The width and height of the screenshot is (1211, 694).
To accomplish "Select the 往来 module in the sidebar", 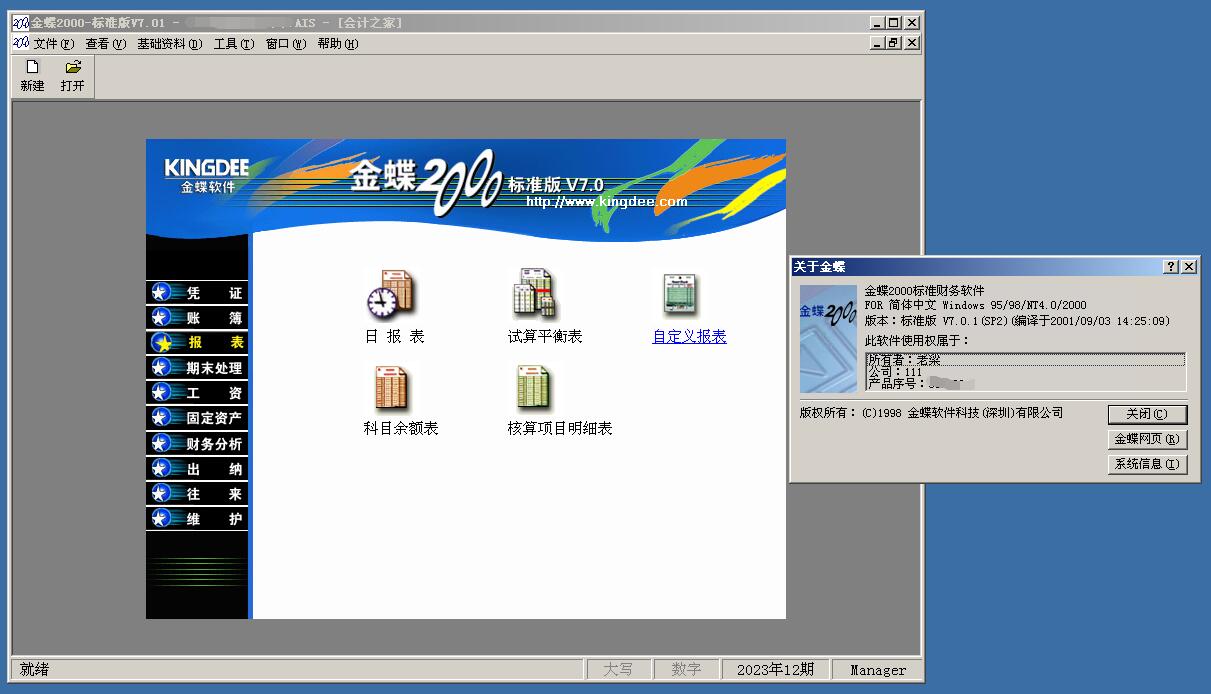I will pyautogui.click(x=197, y=494).
